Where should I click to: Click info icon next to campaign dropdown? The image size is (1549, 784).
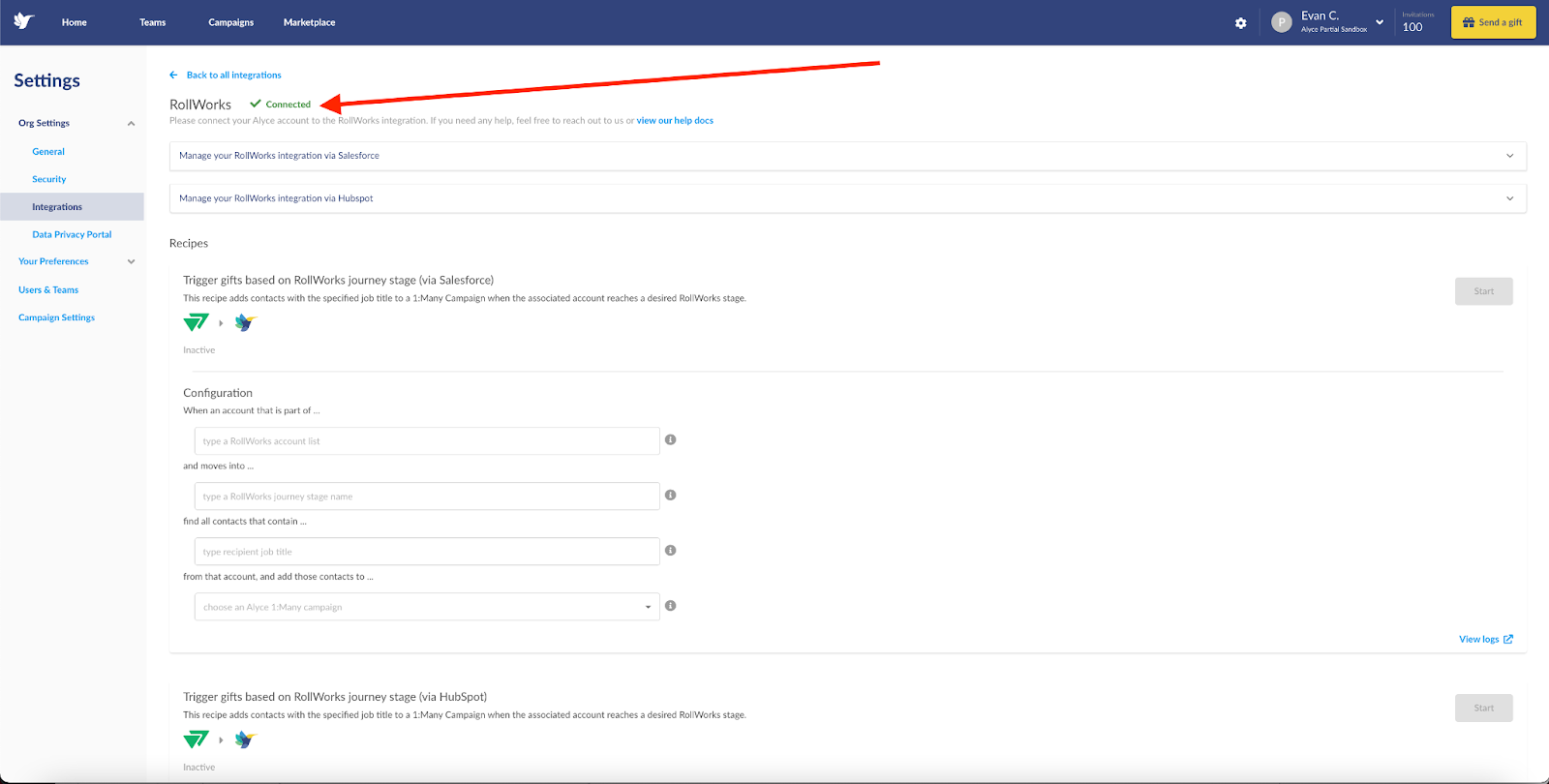pos(670,606)
